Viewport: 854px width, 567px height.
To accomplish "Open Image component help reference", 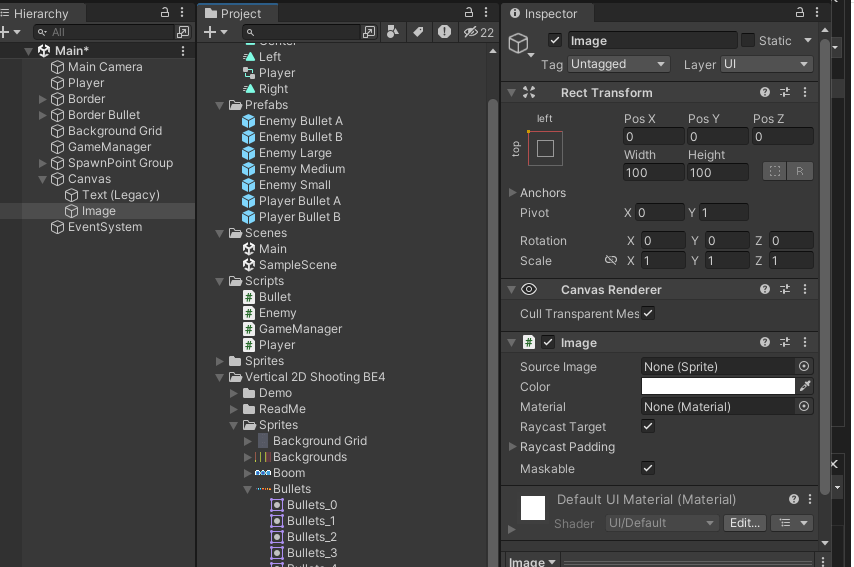I will click(x=765, y=342).
